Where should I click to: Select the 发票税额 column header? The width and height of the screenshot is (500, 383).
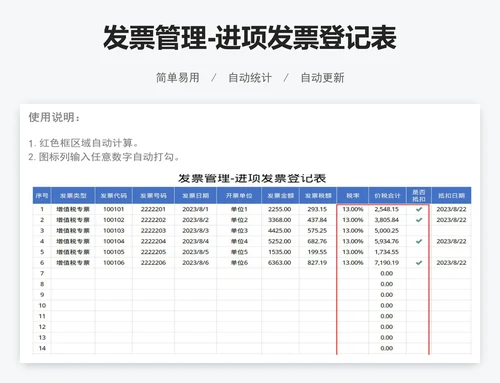click(x=318, y=196)
